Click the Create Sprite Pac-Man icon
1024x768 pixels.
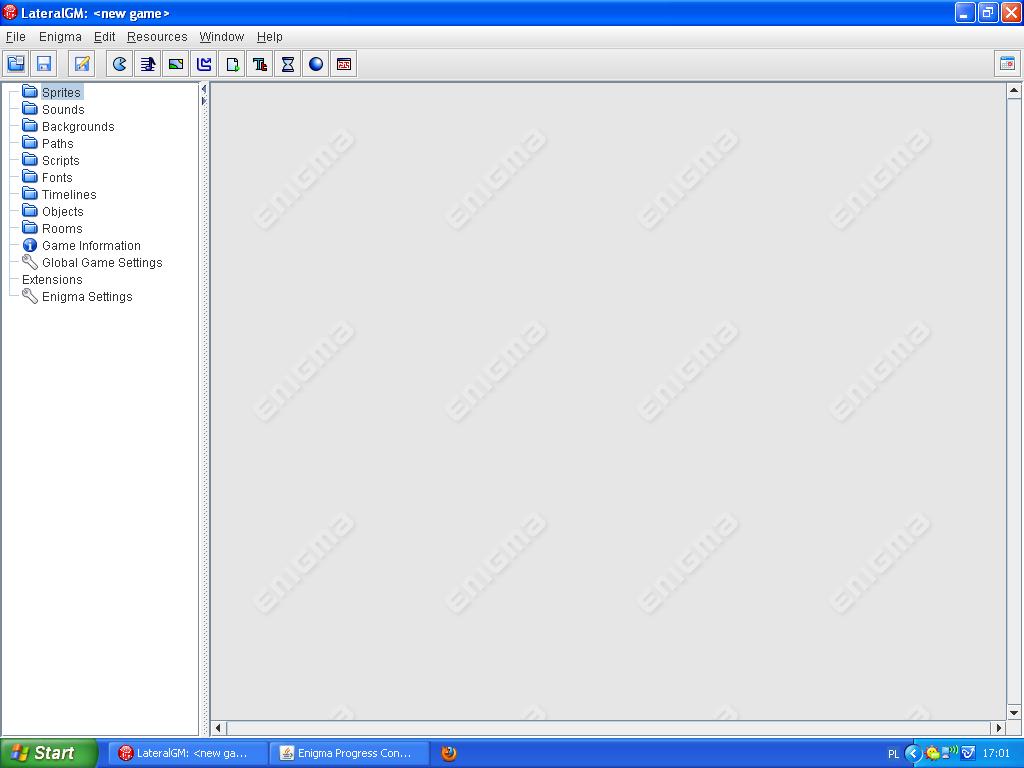click(x=120, y=64)
